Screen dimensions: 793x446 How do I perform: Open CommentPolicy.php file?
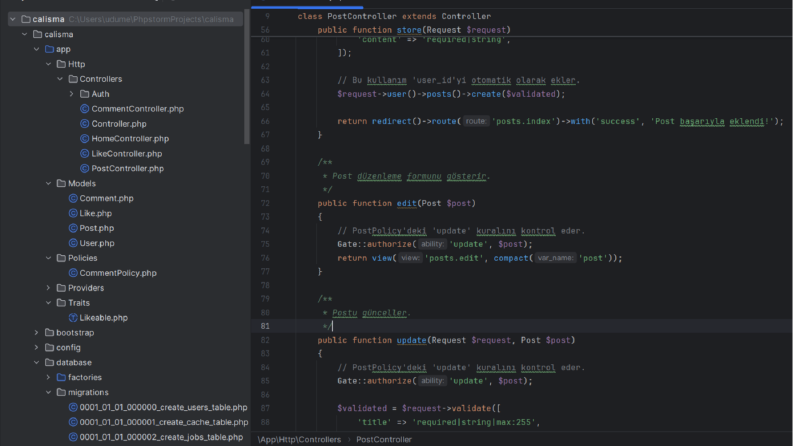click(x=118, y=273)
